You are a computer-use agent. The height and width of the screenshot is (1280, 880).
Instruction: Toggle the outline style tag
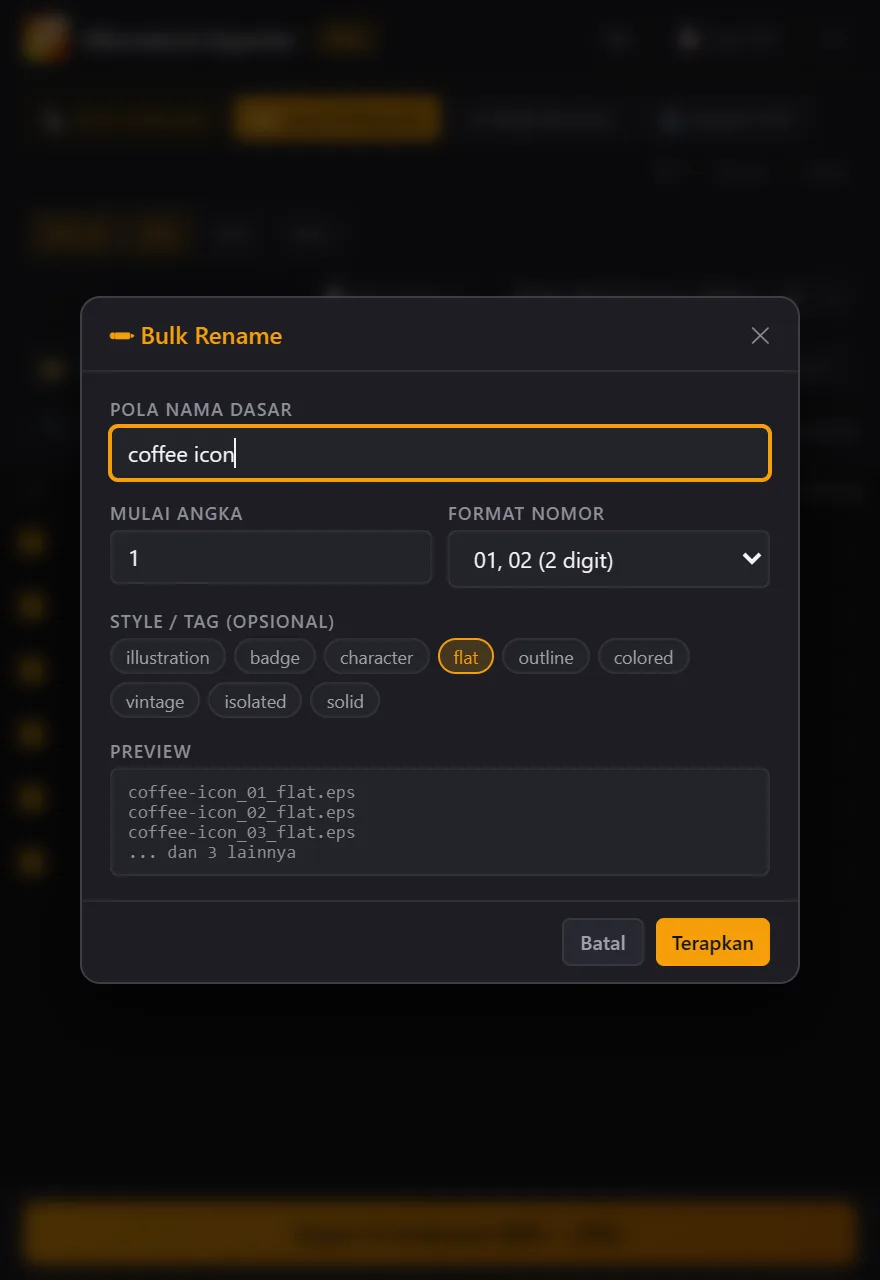click(x=546, y=657)
